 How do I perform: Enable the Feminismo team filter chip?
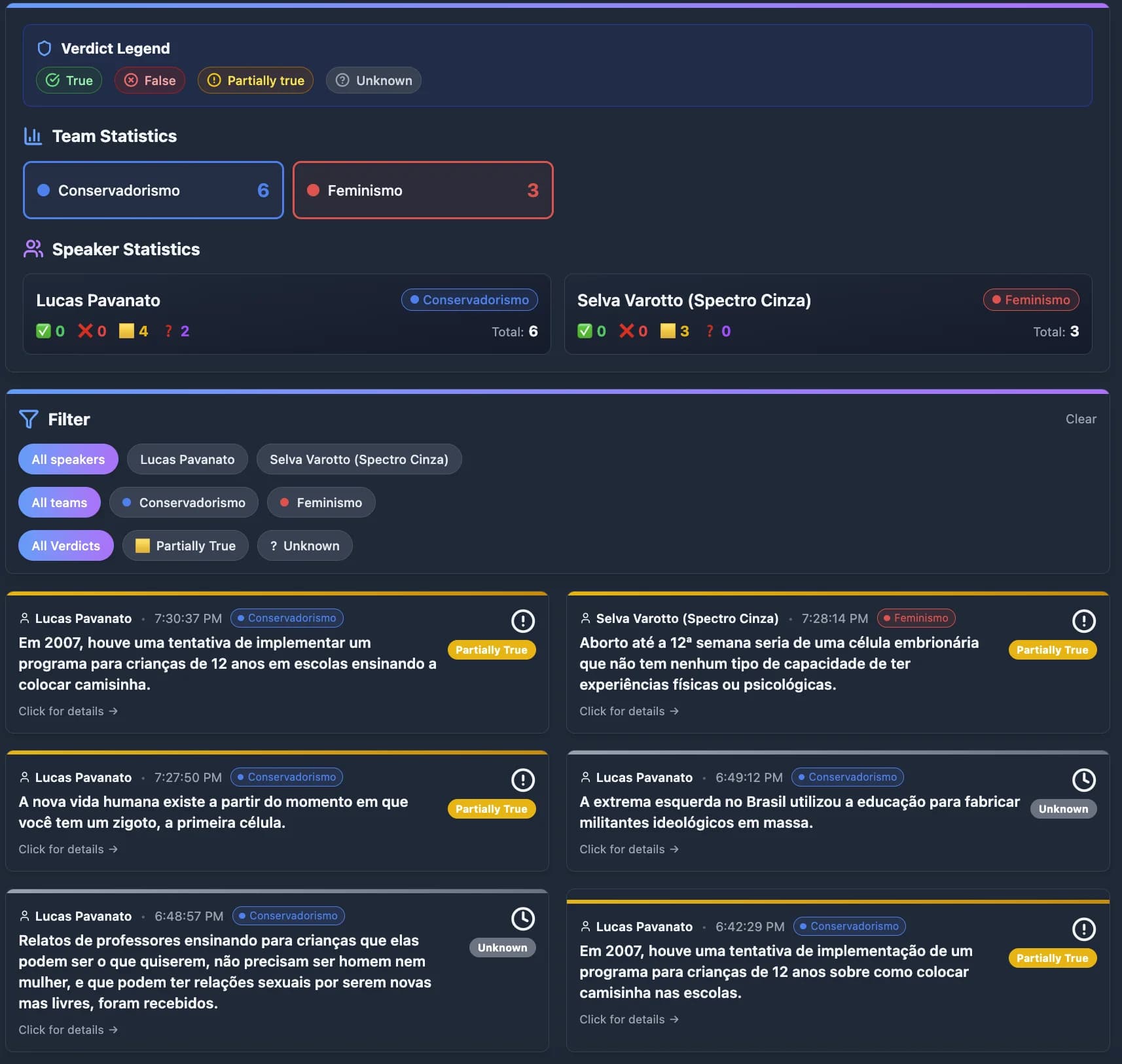point(321,503)
